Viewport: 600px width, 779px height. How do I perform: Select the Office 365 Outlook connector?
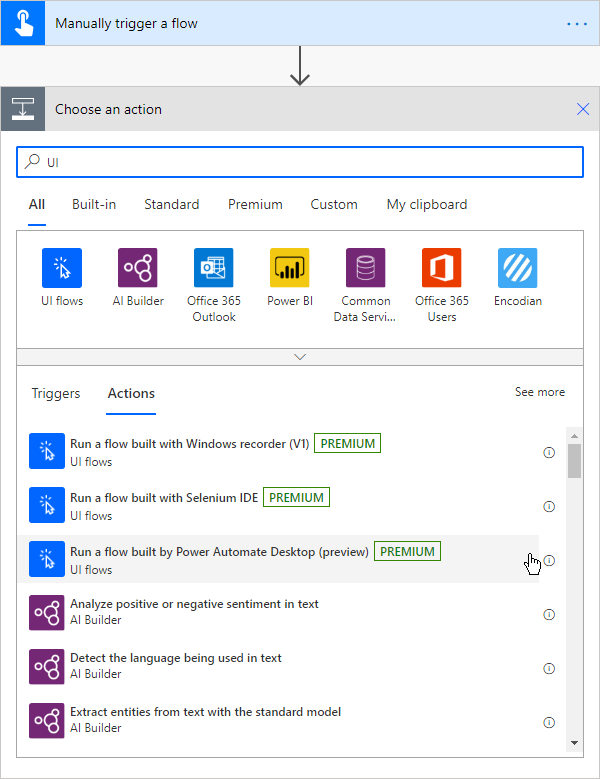point(214,285)
